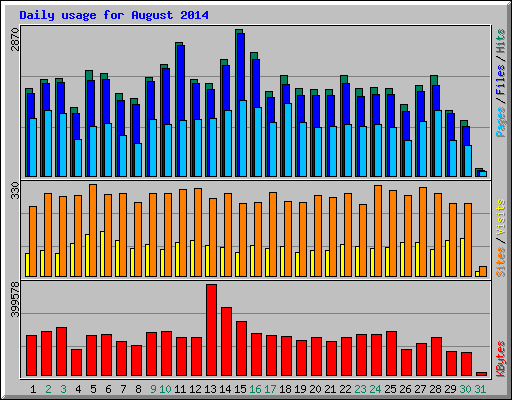512x400 pixels.
Task: Click day 3 on the x-axis
Action: click(63, 389)
